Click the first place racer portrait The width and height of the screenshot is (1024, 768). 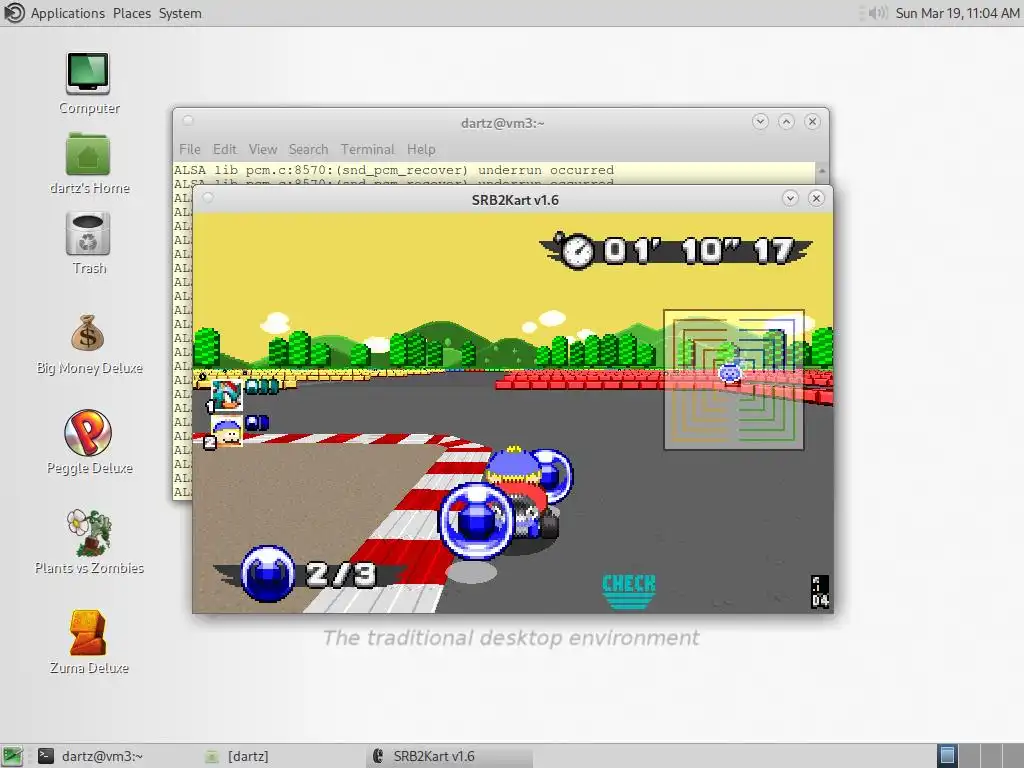point(227,395)
